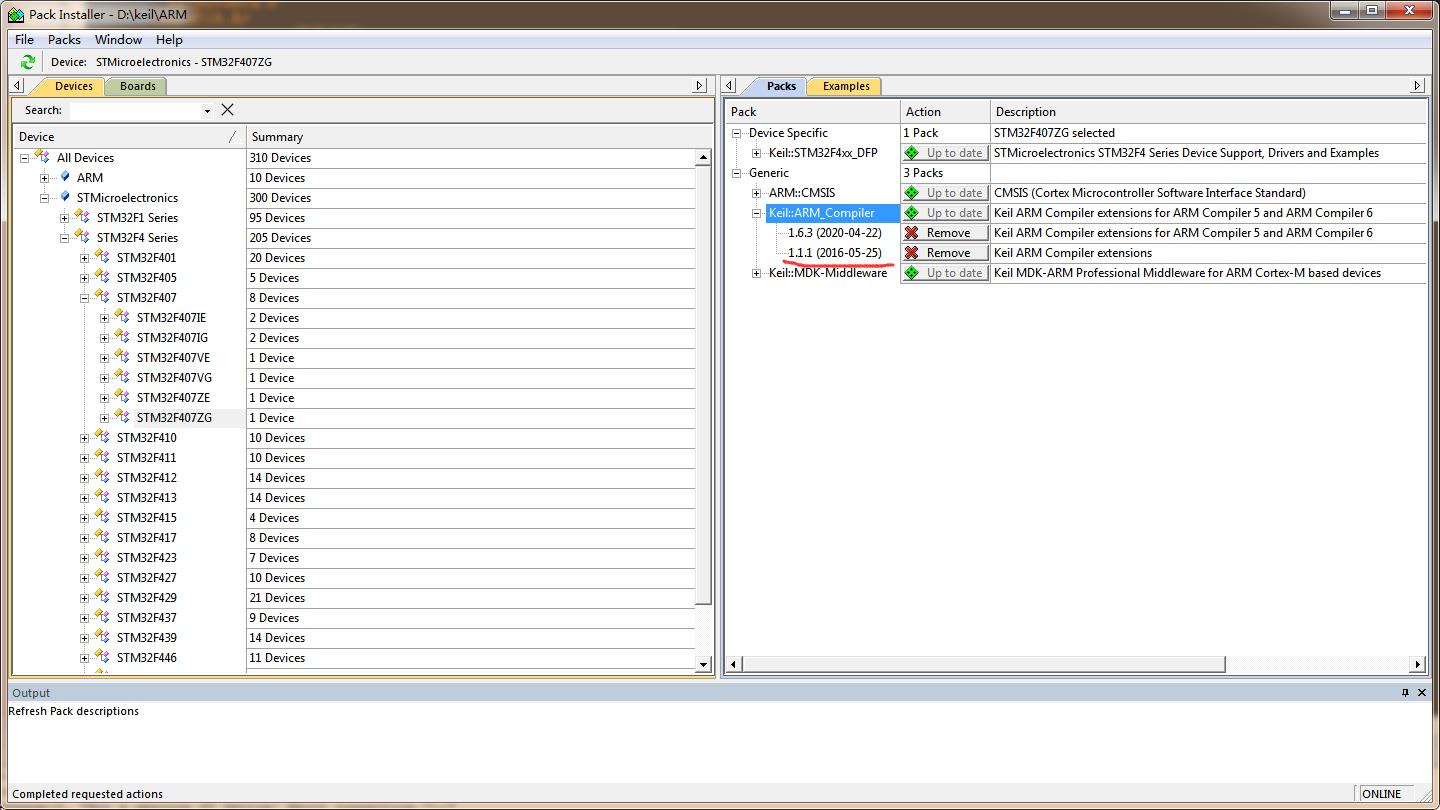The width and height of the screenshot is (1440, 810).
Task: Select the STM32F405 tree item
Action: pos(146,278)
